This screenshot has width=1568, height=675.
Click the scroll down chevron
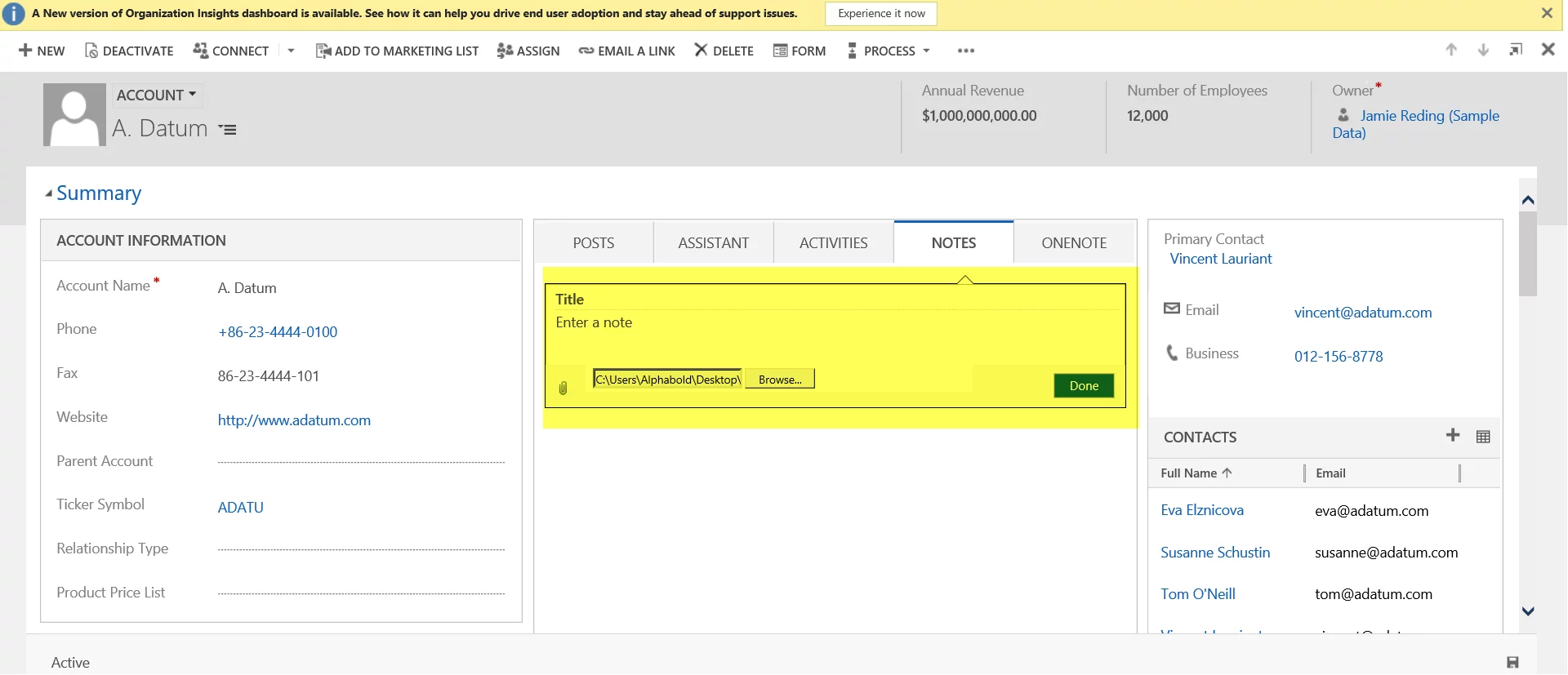click(x=1528, y=611)
